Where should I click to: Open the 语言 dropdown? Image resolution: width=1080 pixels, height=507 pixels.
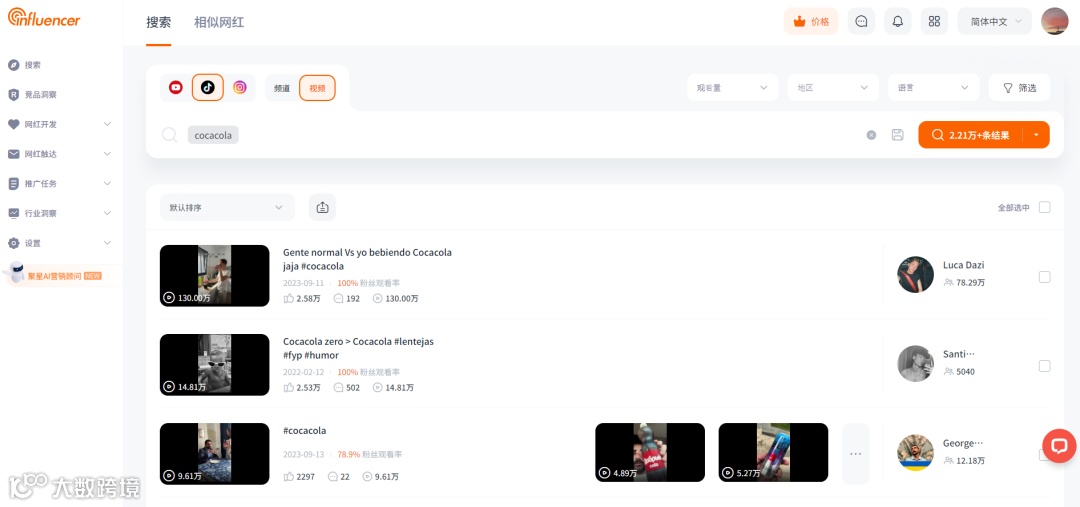click(934, 87)
